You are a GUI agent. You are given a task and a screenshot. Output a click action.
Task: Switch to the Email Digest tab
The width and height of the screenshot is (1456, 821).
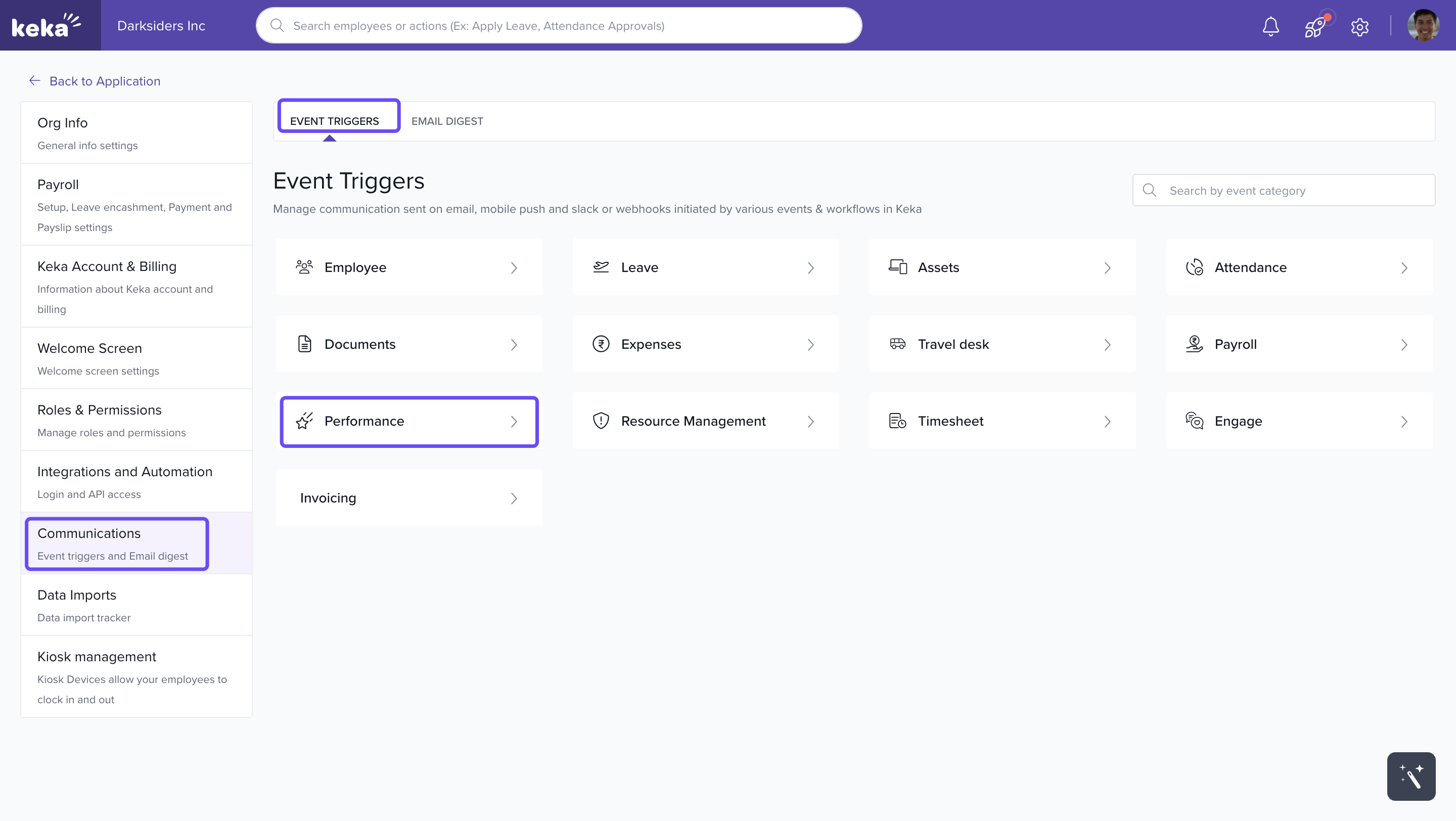point(447,121)
